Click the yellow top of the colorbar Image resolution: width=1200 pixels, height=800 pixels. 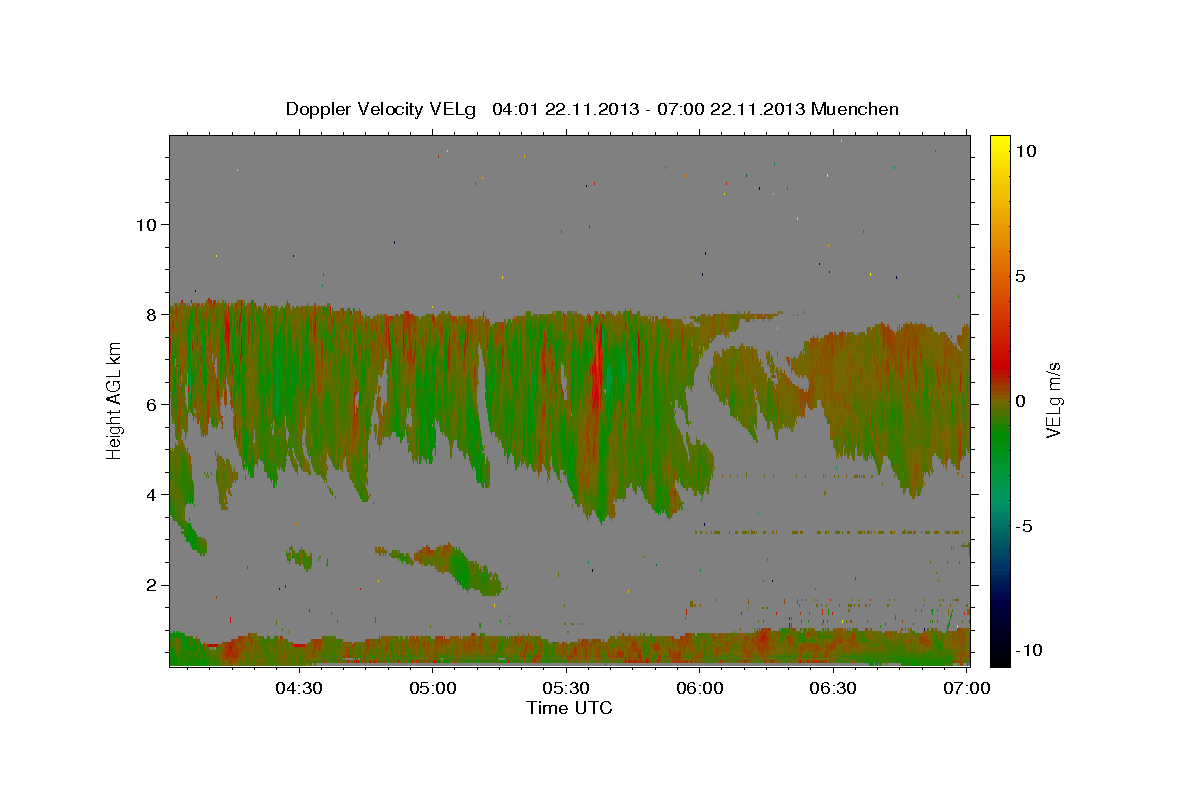pyautogui.click(x=999, y=142)
